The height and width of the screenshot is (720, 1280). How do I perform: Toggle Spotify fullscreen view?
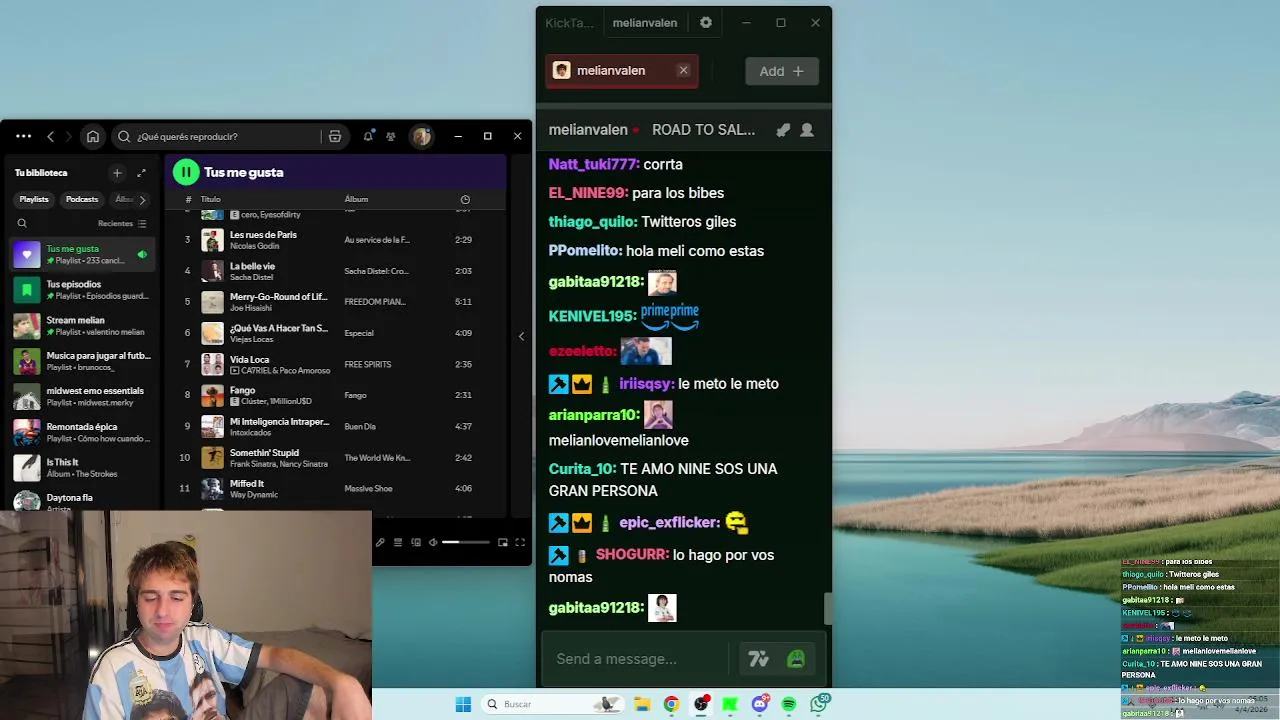click(x=520, y=542)
